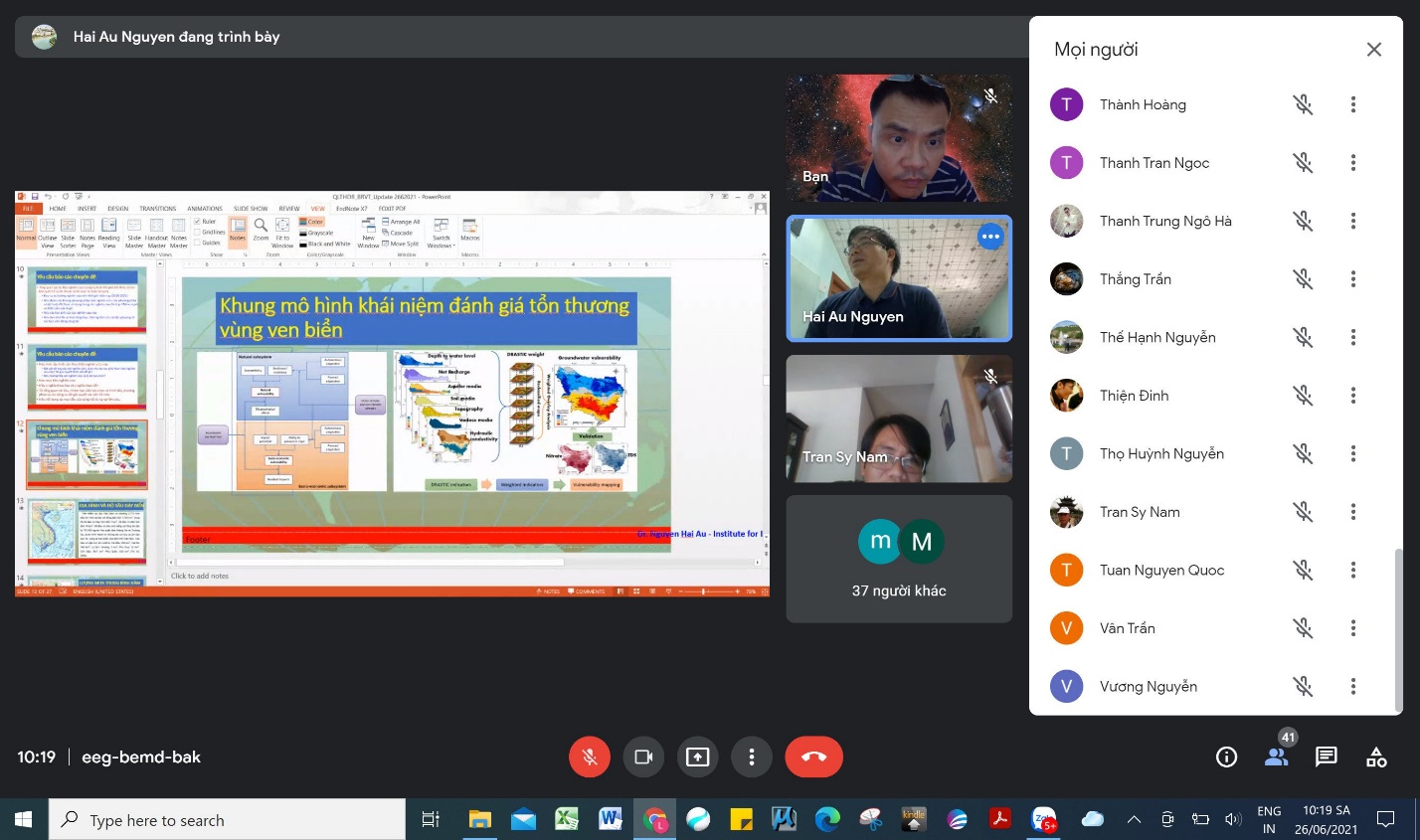This screenshot has height=840, width=1420.
Task: Mute Thành Hoàng's microphone
Action: pos(1303,104)
